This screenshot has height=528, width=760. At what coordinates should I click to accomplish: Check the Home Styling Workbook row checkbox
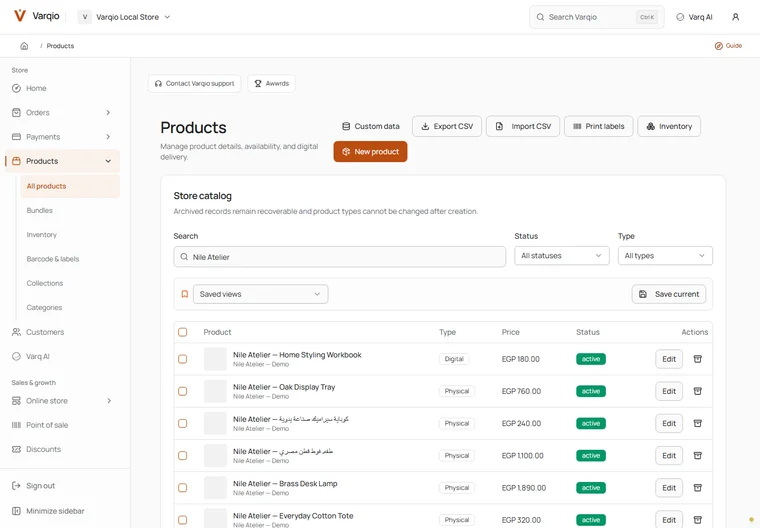coord(183,359)
